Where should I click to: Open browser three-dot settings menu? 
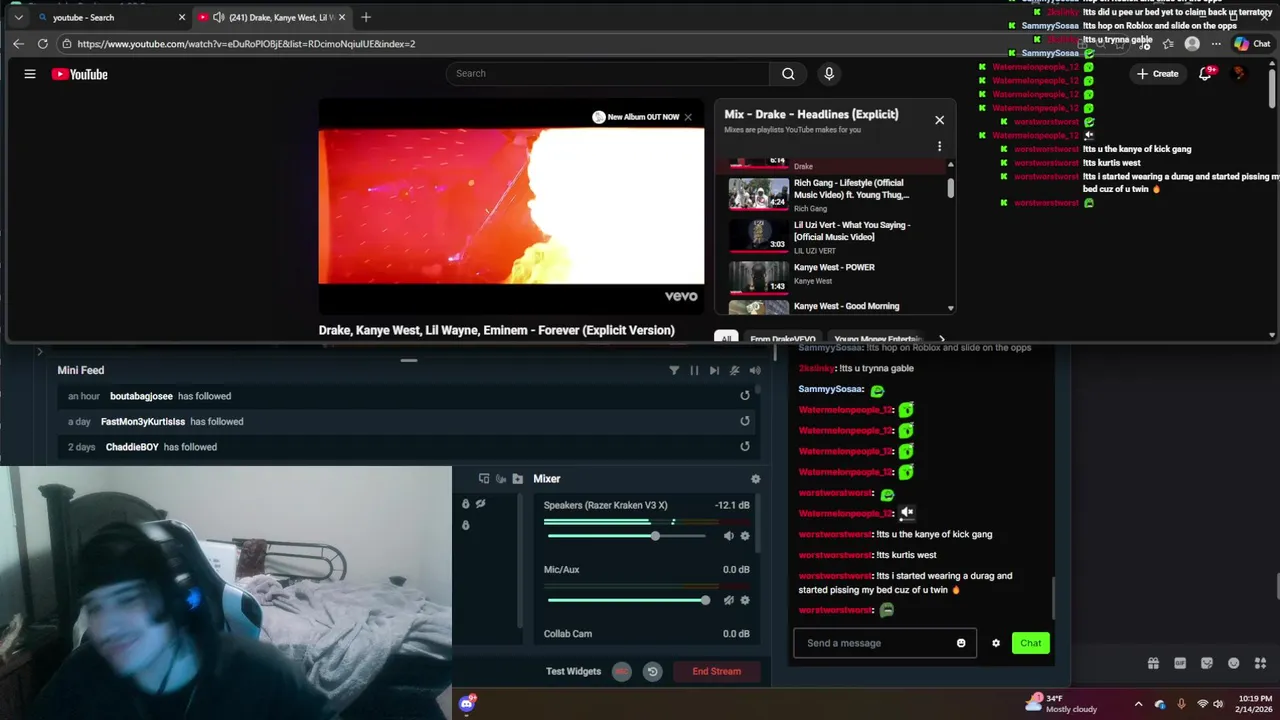1216,44
